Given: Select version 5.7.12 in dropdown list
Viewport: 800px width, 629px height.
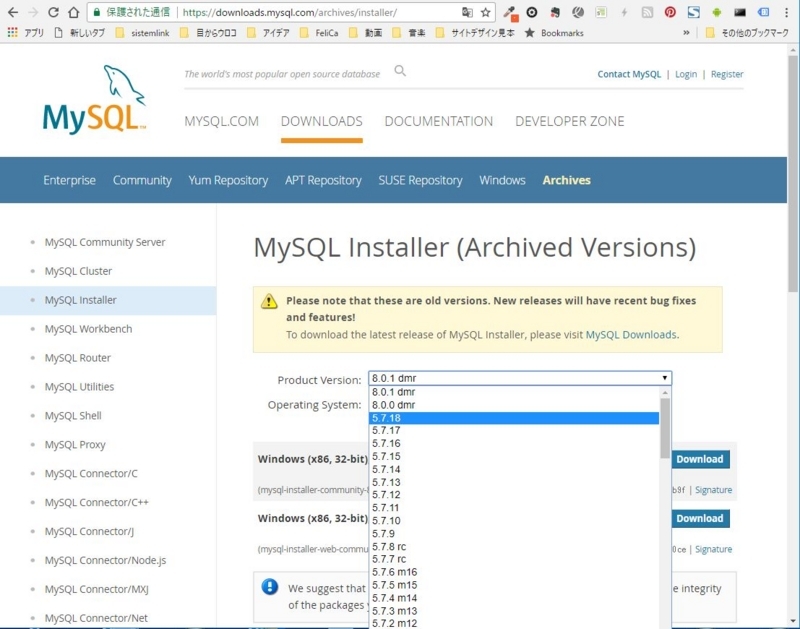Looking at the screenshot, I should [514, 495].
